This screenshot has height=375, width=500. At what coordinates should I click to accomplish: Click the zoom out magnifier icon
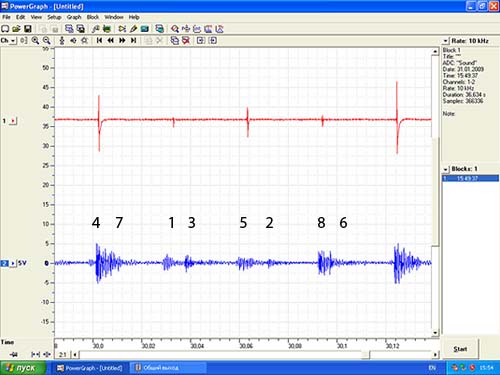point(47,41)
